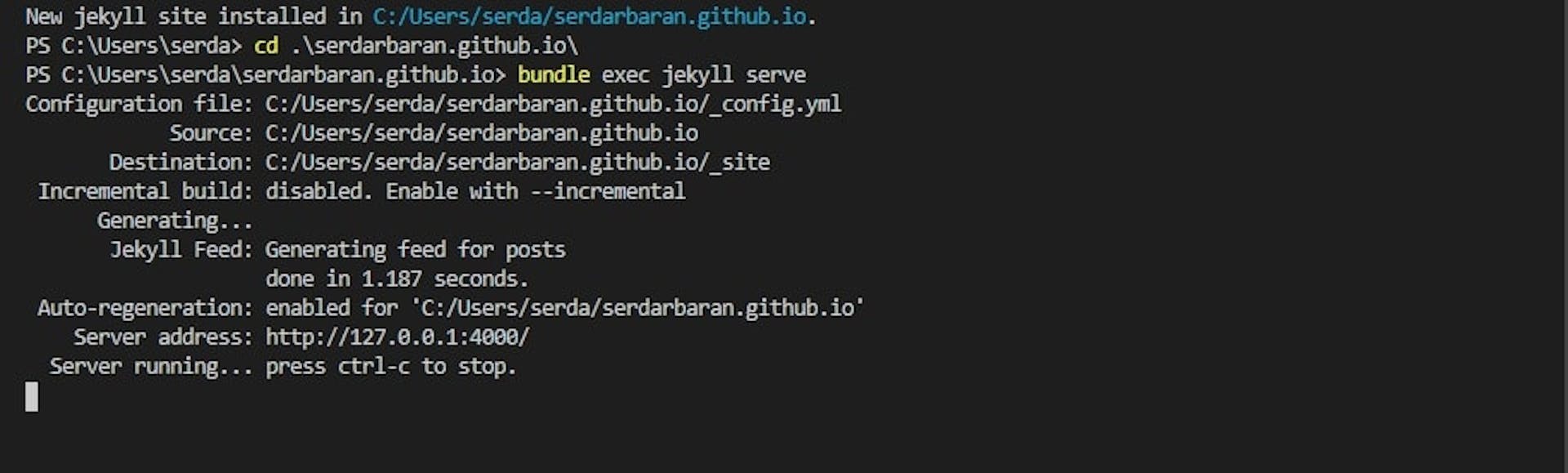
Task: Click the 'Incremental build:' label
Action: click(145, 191)
